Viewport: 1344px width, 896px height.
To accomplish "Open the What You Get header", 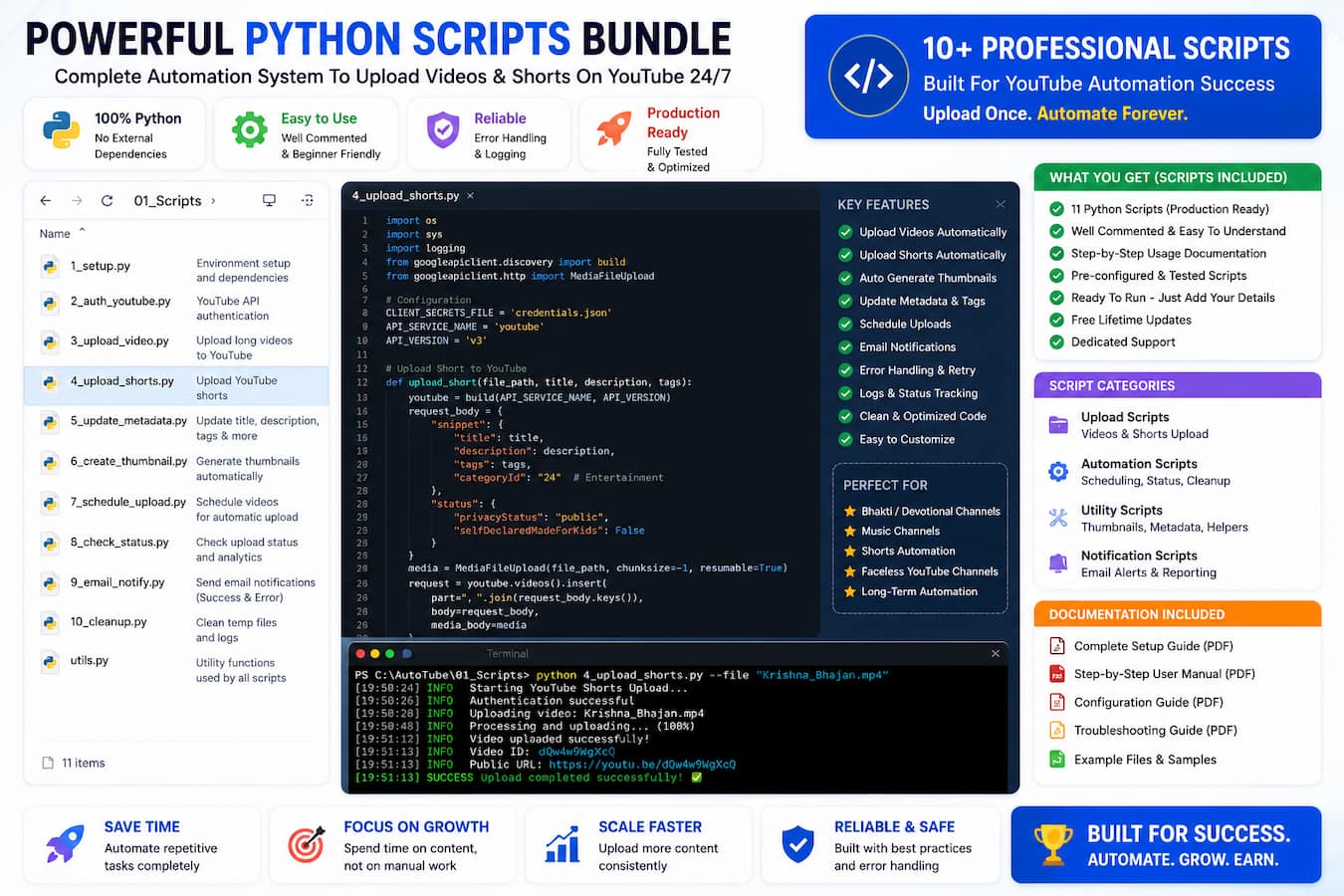I will [x=1178, y=177].
